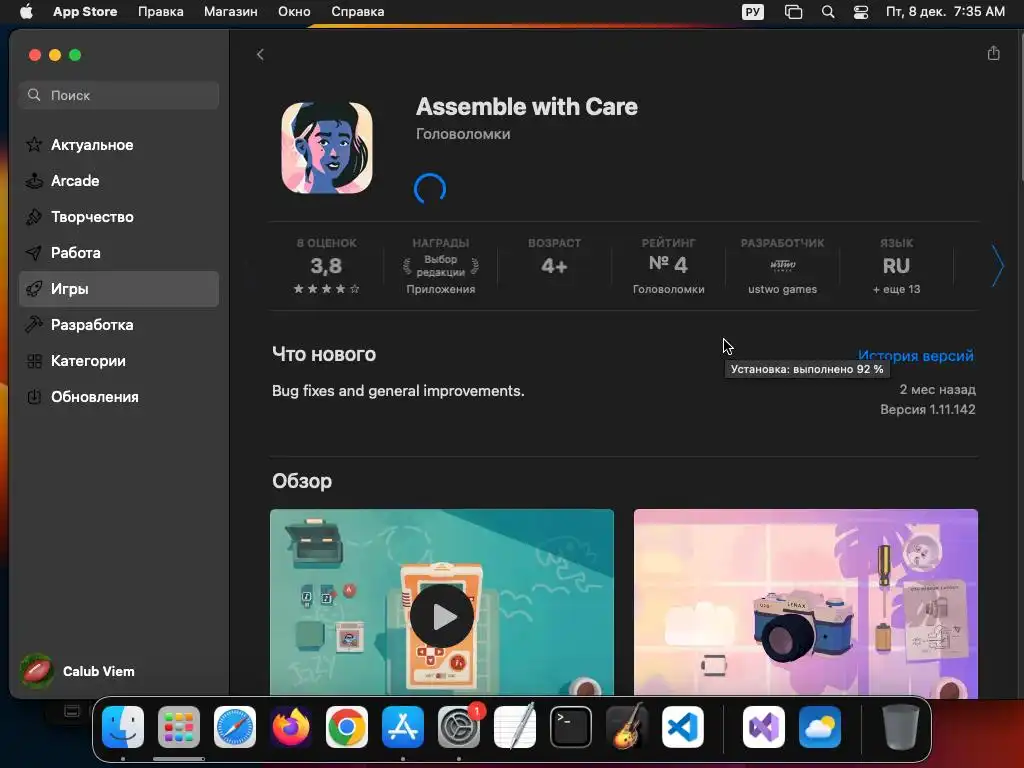Open Разработка in the sidebar
1024x768 pixels.
click(x=119, y=325)
